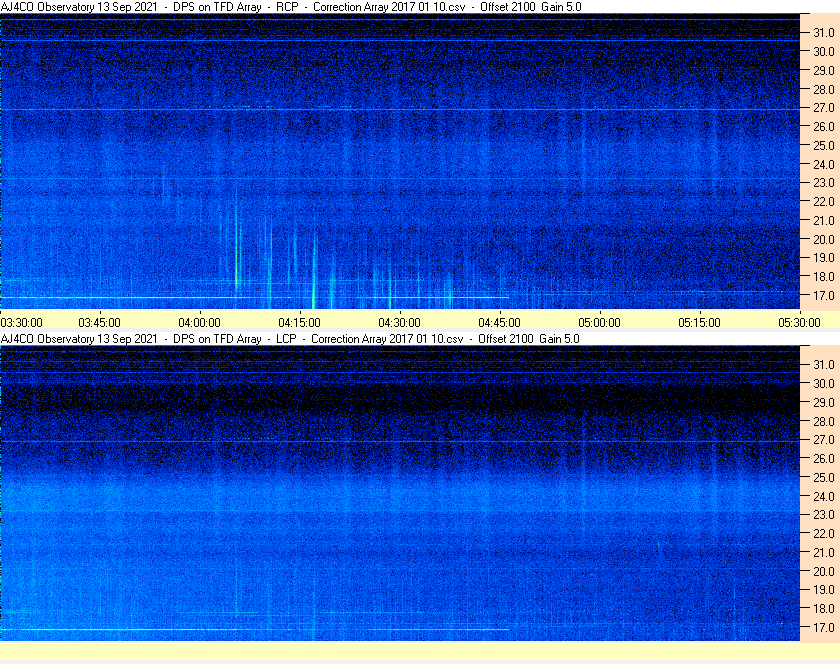Click the 03:45:00 time axis label

(x=100, y=323)
